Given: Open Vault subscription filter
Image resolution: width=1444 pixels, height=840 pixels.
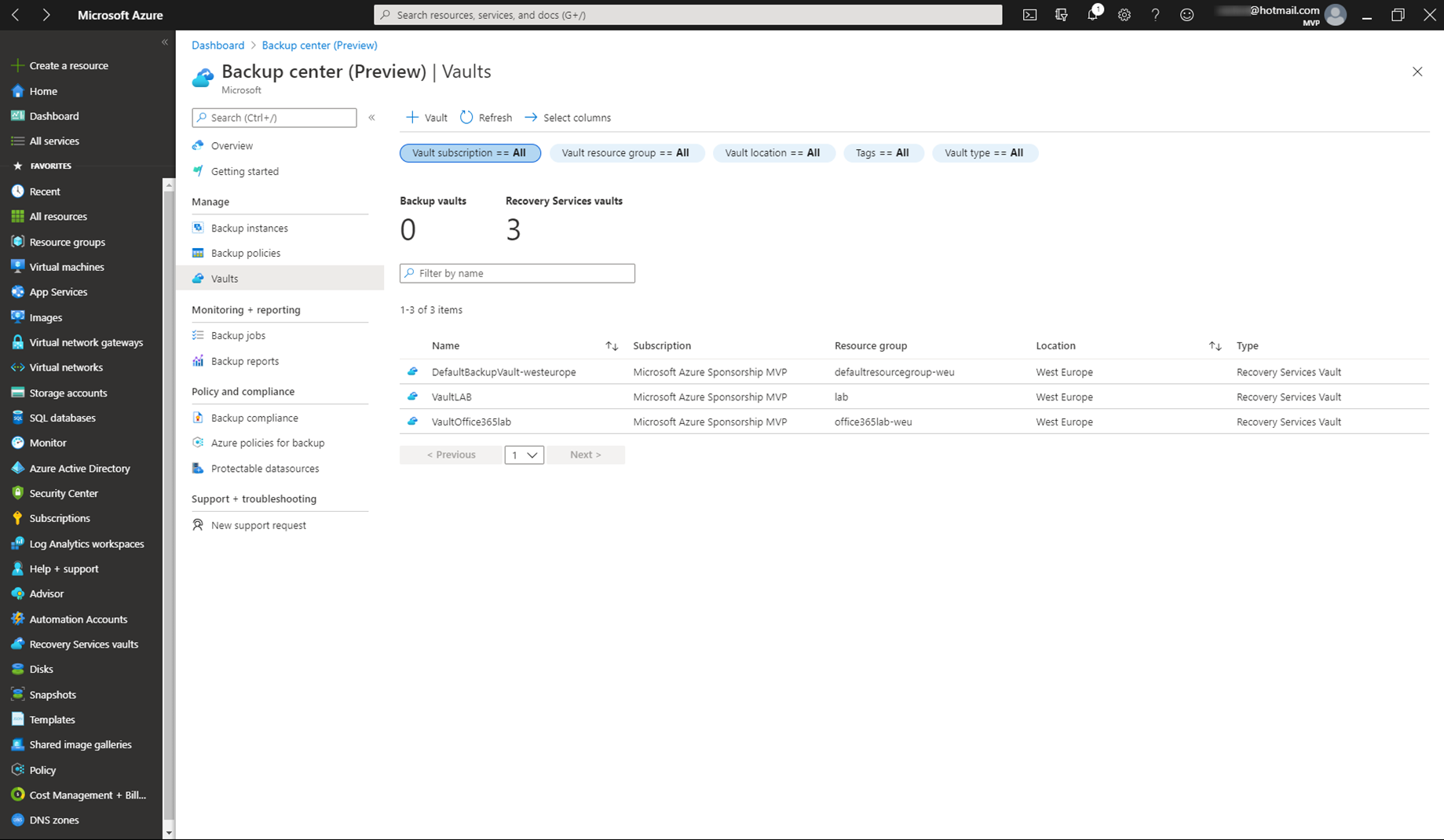Looking at the screenshot, I should tap(470, 153).
